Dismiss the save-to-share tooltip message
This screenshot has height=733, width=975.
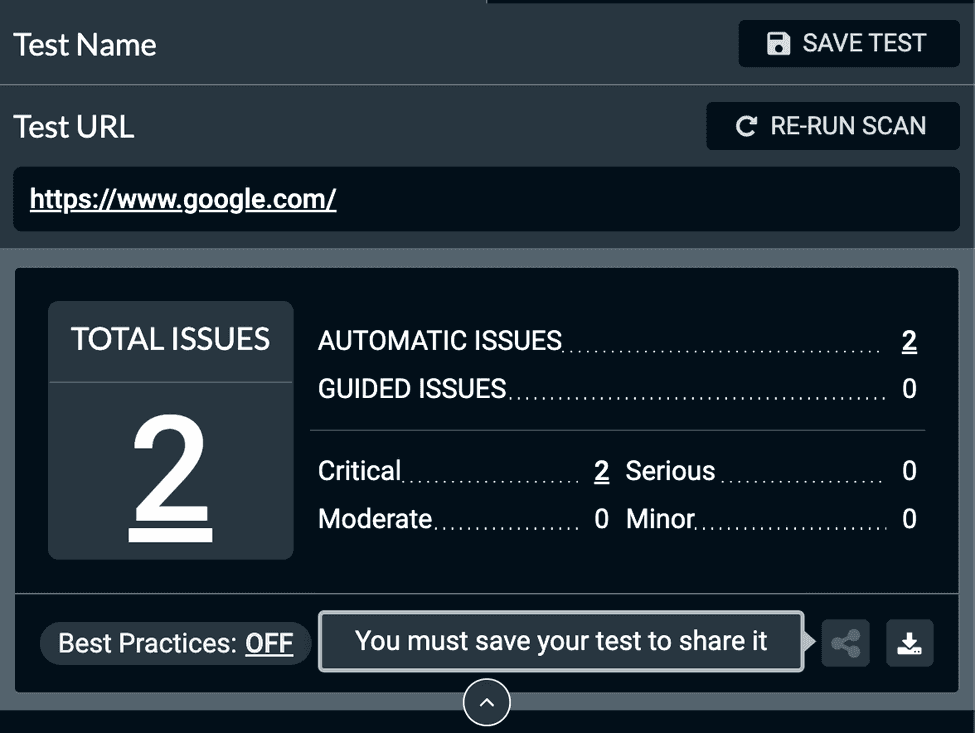(561, 642)
